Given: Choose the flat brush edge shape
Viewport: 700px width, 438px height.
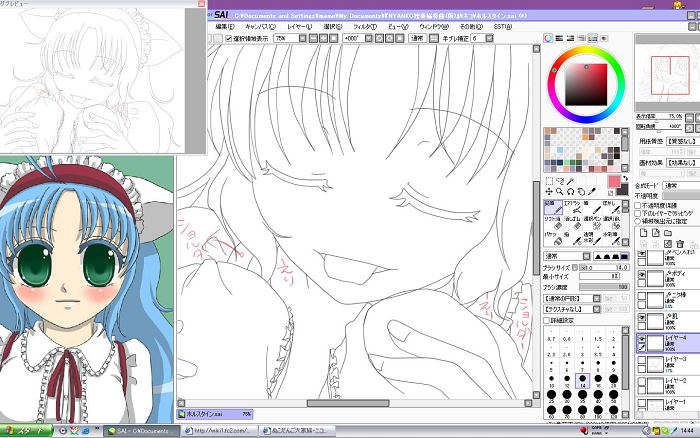Looking at the screenshot, I should [624, 256].
